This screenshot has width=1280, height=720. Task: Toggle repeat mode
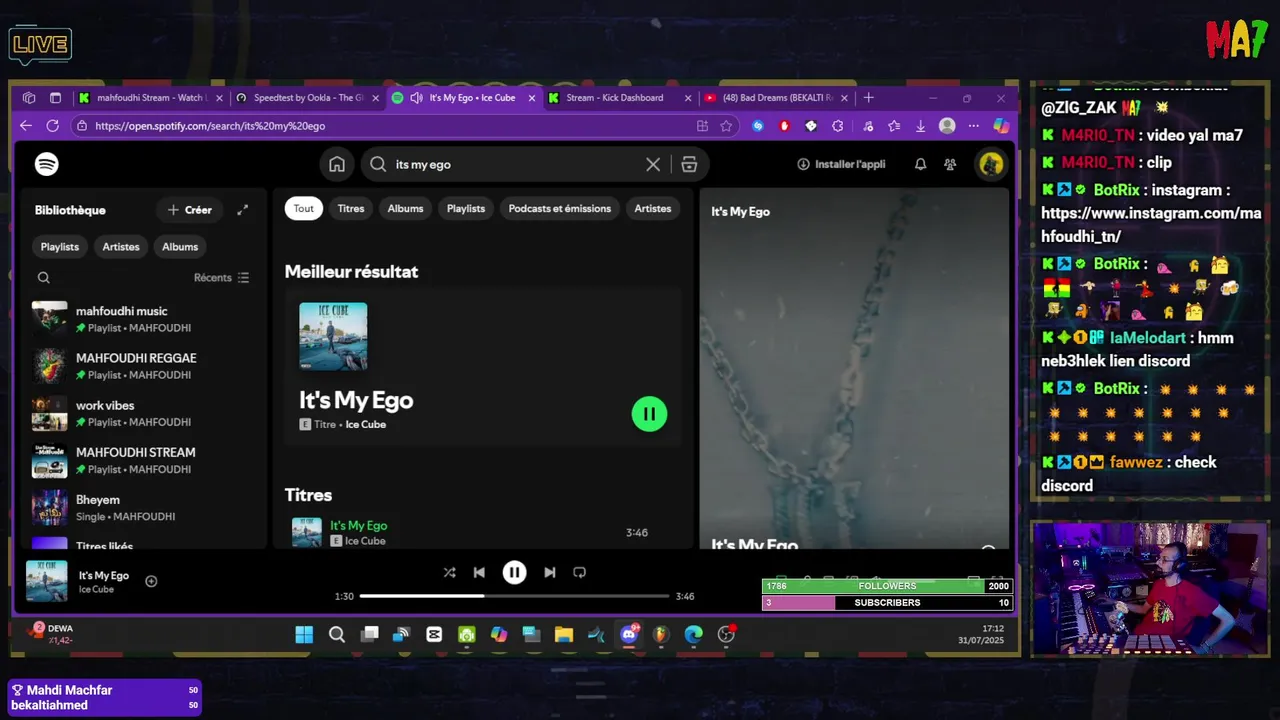[579, 572]
